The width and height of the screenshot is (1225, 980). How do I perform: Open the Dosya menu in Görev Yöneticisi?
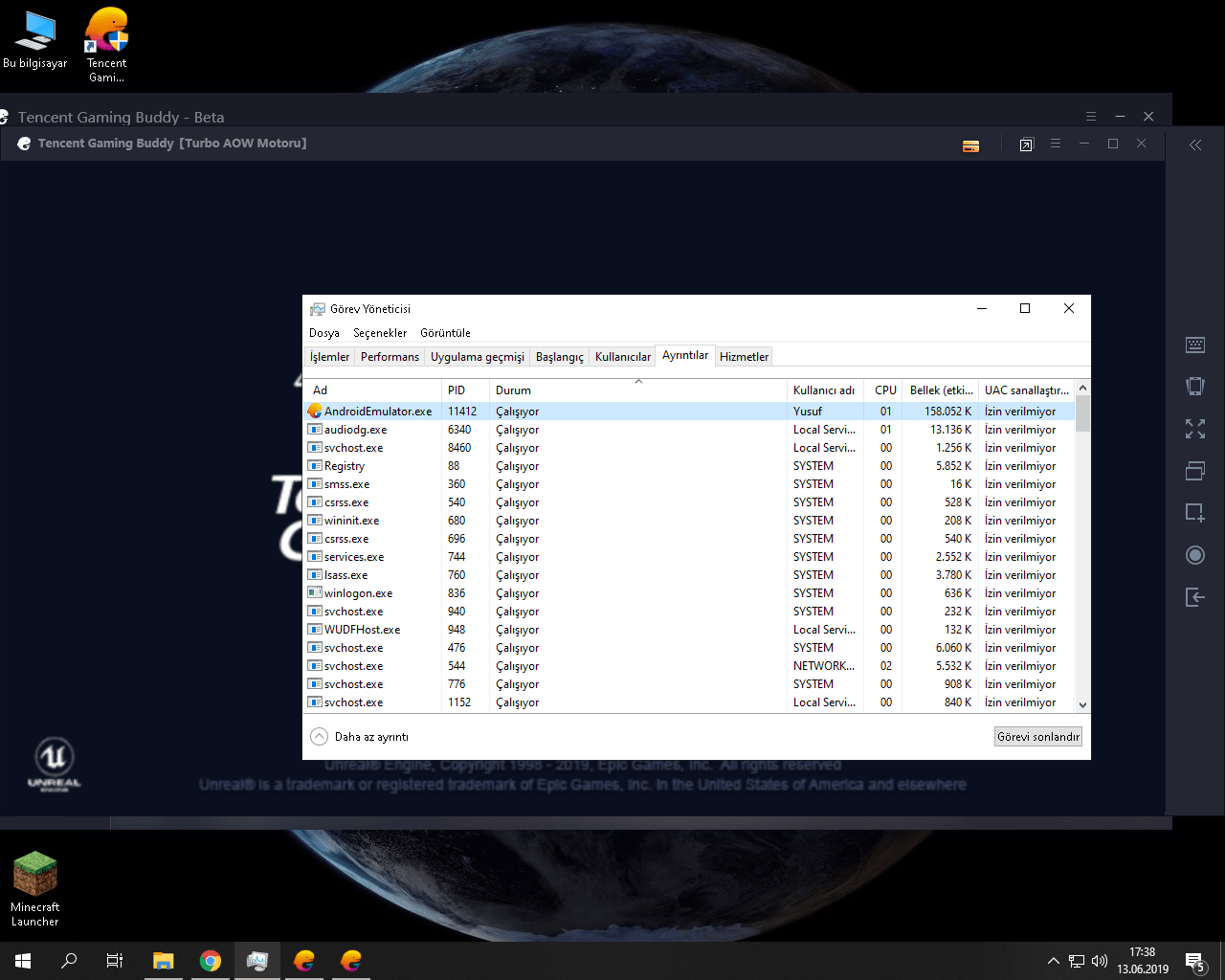324,333
